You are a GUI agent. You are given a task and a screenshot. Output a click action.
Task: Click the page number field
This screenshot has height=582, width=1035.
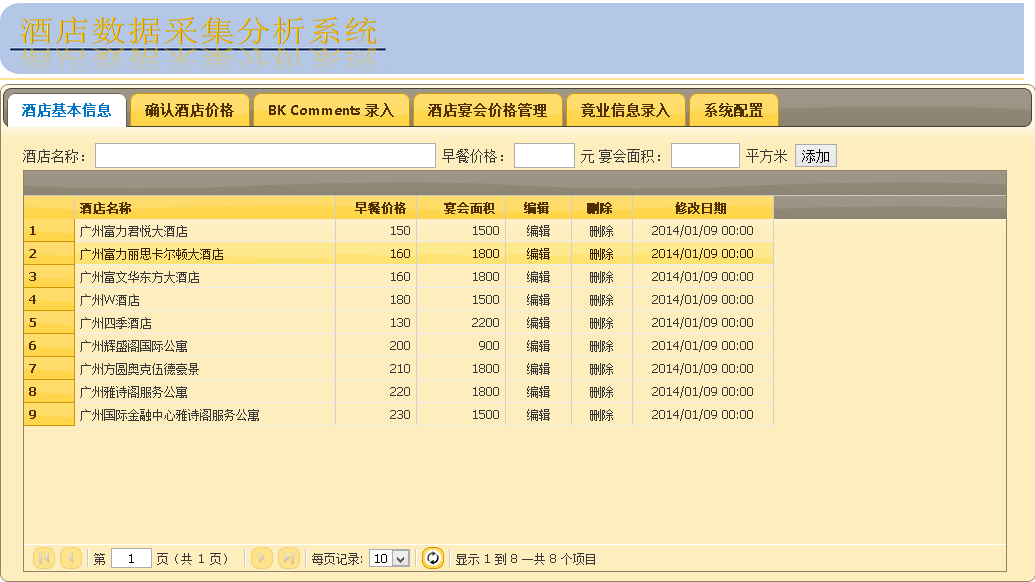click(131, 559)
